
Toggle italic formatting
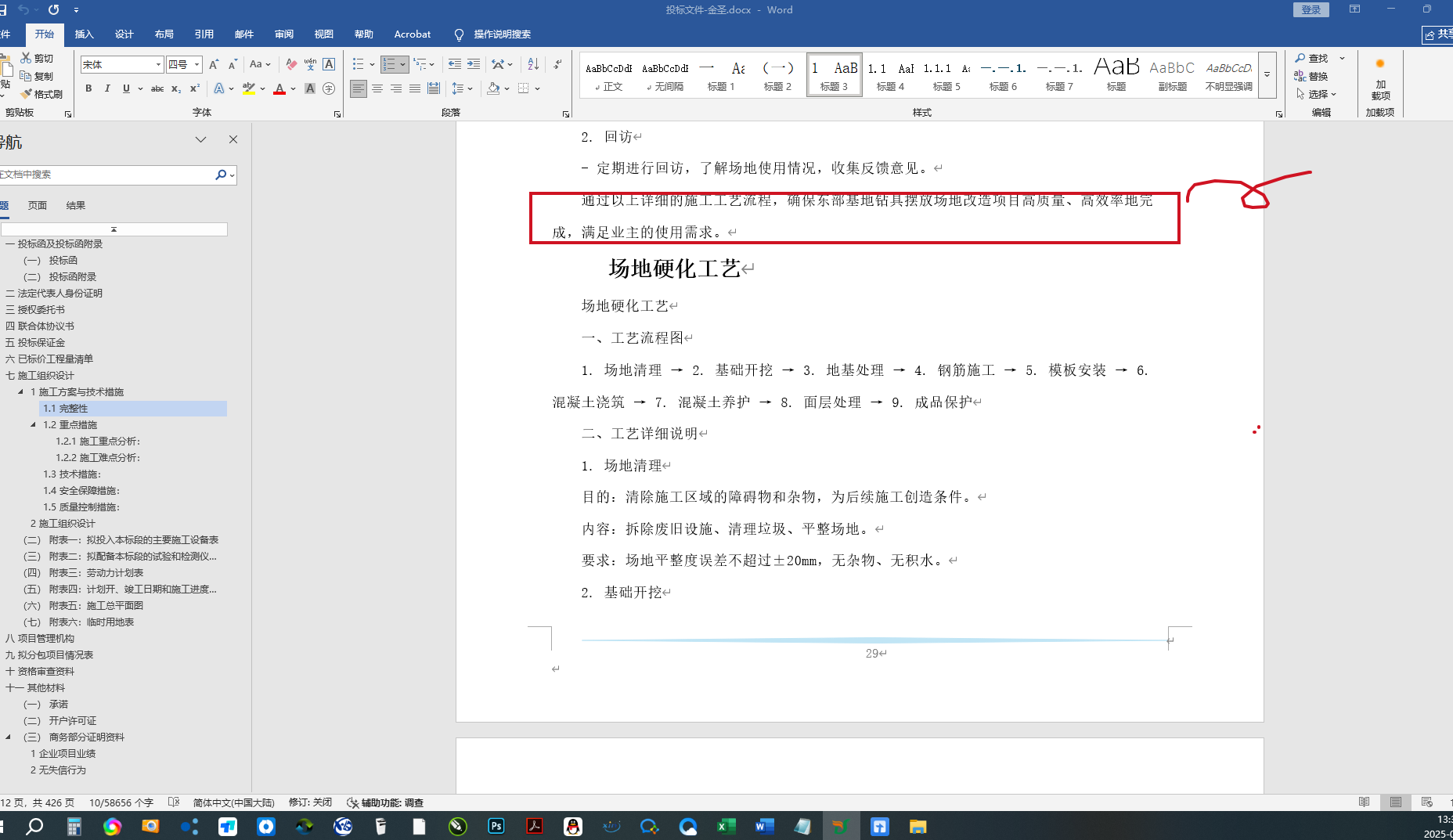click(107, 88)
